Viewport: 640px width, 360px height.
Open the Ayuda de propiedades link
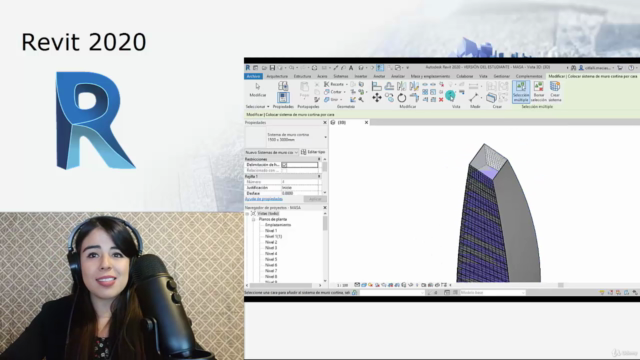264,199
